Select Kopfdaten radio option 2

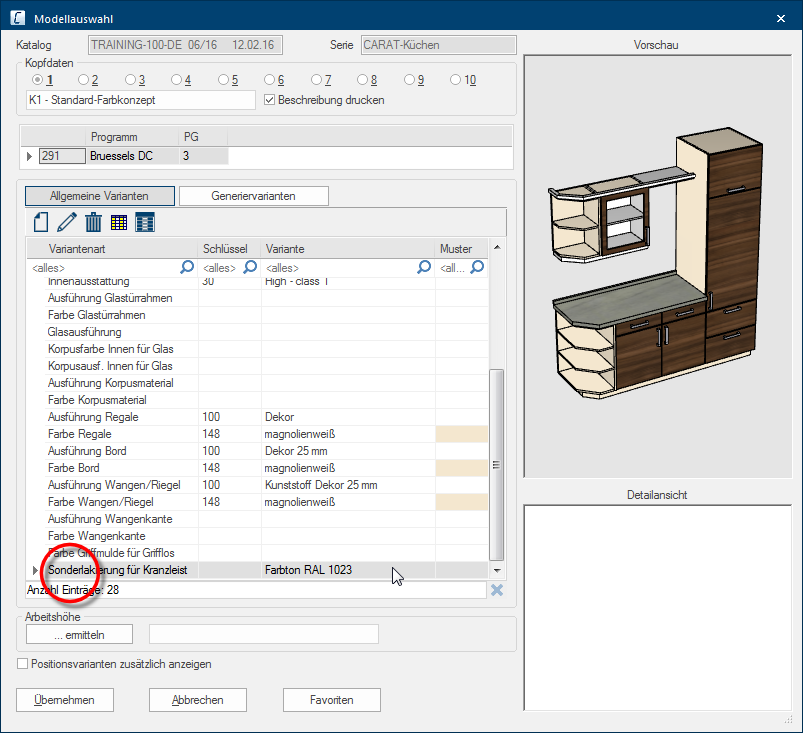point(84,80)
